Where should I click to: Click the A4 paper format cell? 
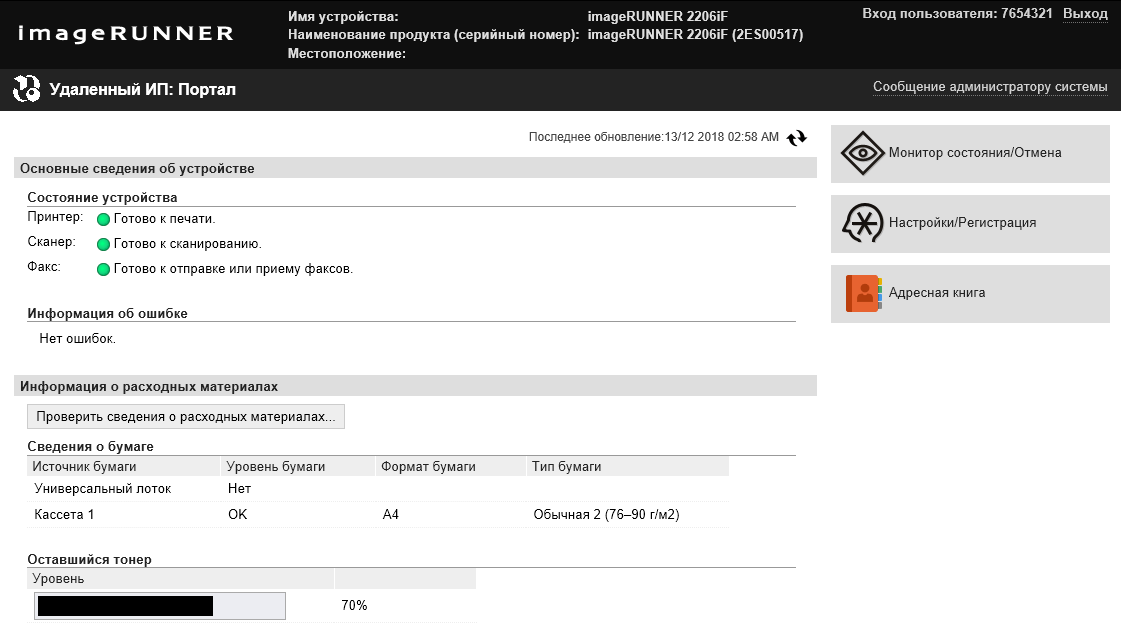click(x=390, y=515)
